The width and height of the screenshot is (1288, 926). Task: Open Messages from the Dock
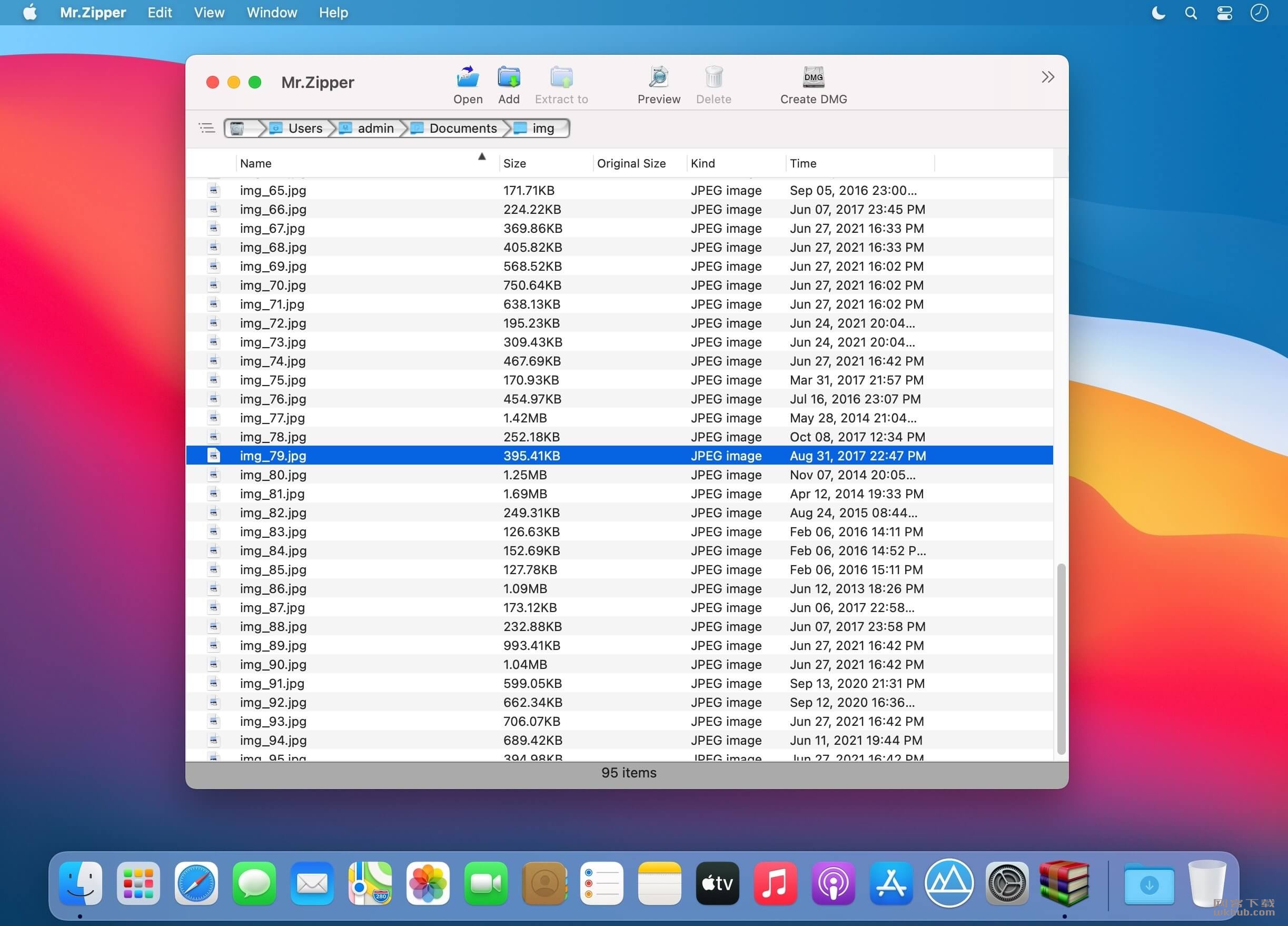point(254,883)
